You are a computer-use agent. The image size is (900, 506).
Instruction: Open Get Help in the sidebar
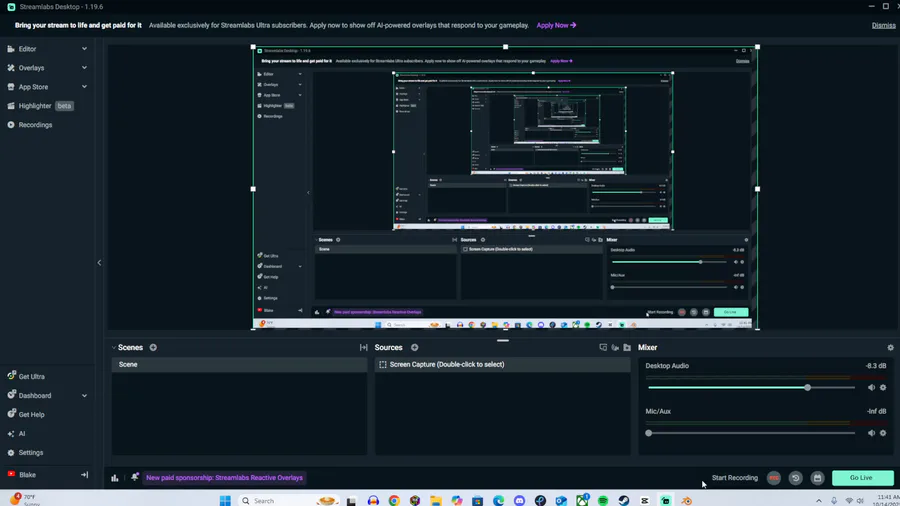click(x=26, y=414)
